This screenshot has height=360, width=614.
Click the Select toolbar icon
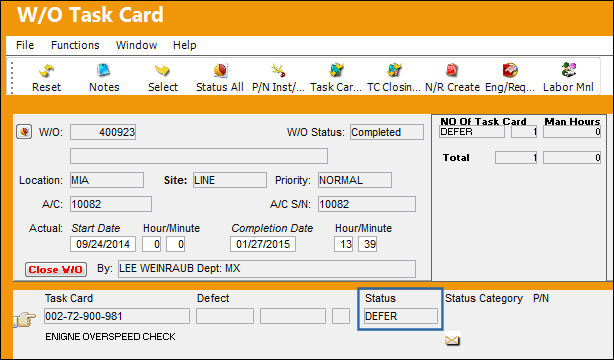point(162,71)
